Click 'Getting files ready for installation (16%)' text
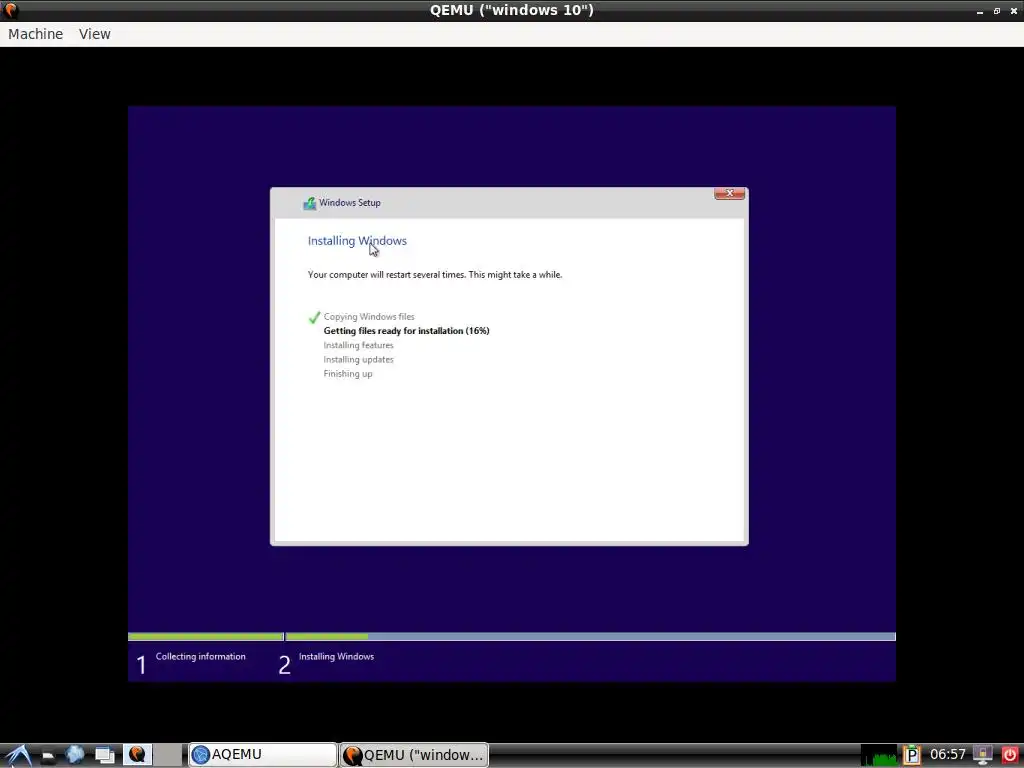 [x=406, y=331]
